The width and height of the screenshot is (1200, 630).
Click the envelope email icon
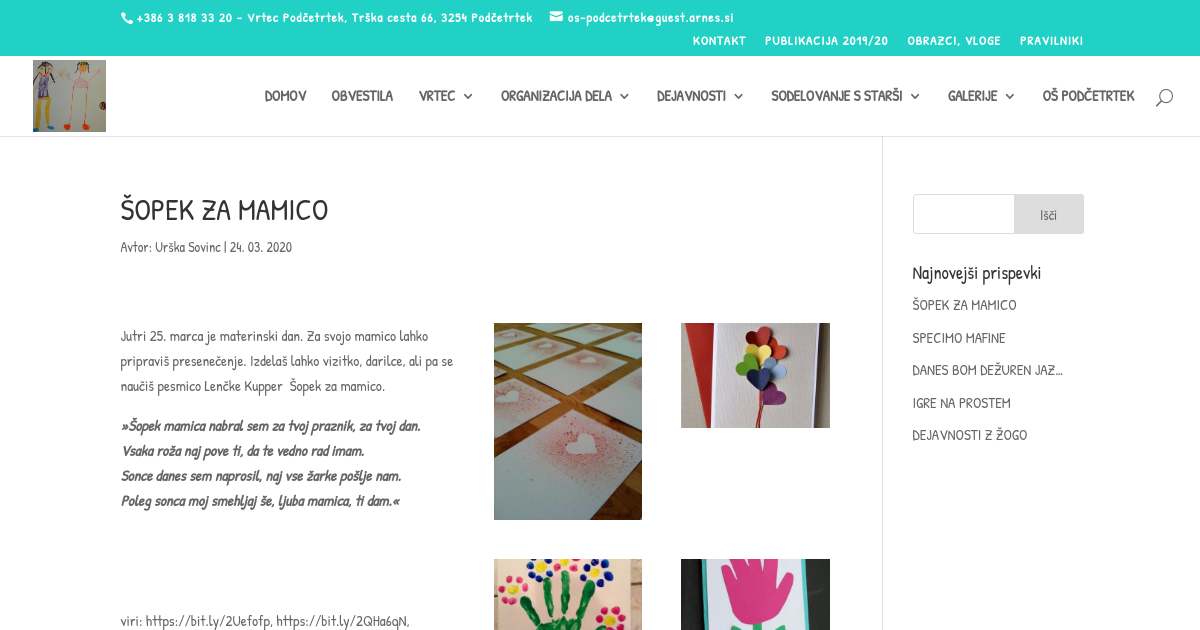pos(556,17)
